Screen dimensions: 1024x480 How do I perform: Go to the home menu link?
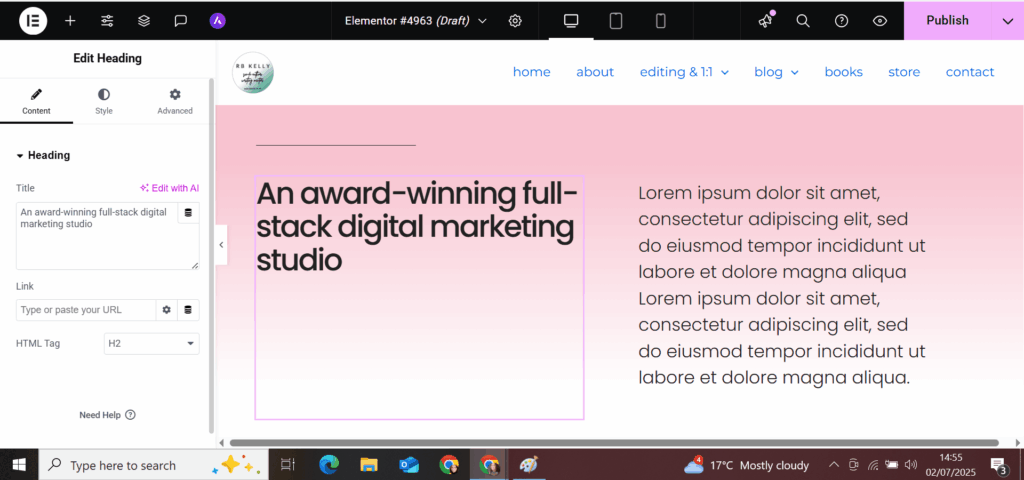pos(532,72)
